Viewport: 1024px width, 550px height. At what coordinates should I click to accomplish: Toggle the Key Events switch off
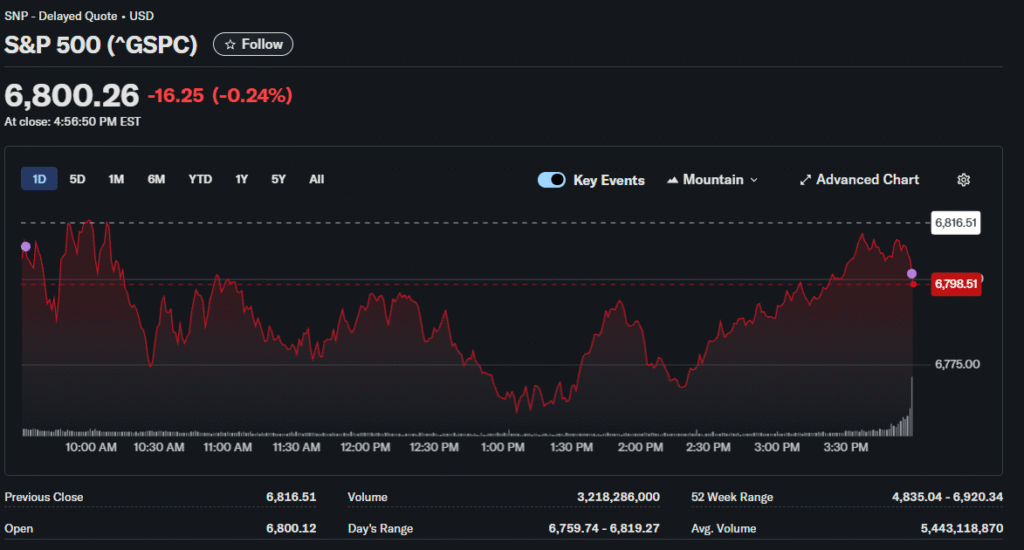pos(552,180)
